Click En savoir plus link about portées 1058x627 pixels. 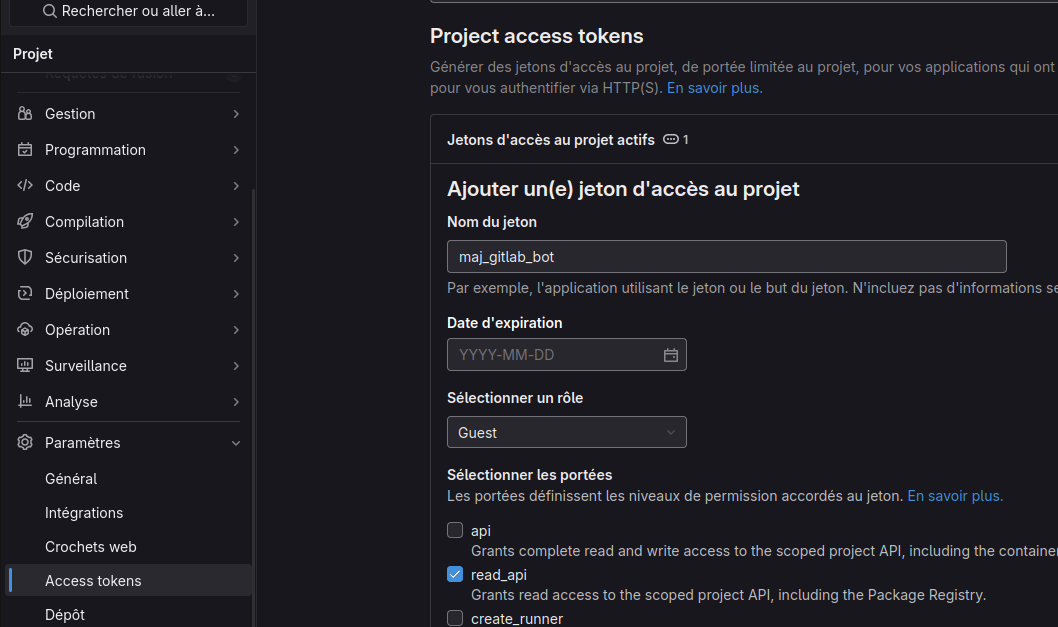tap(955, 496)
